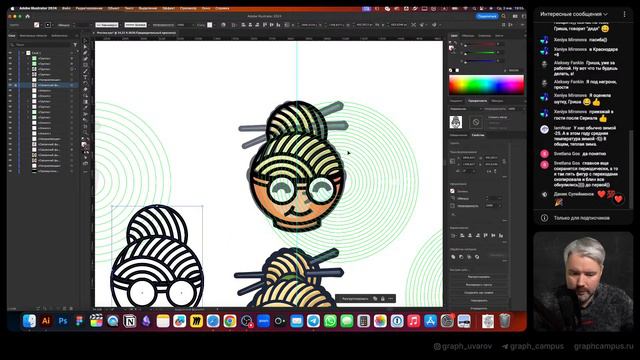Switch to the Образцы tab in the color panel
Image resolution: width=640 pixels, height=360 pixels.
click(468, 36)
